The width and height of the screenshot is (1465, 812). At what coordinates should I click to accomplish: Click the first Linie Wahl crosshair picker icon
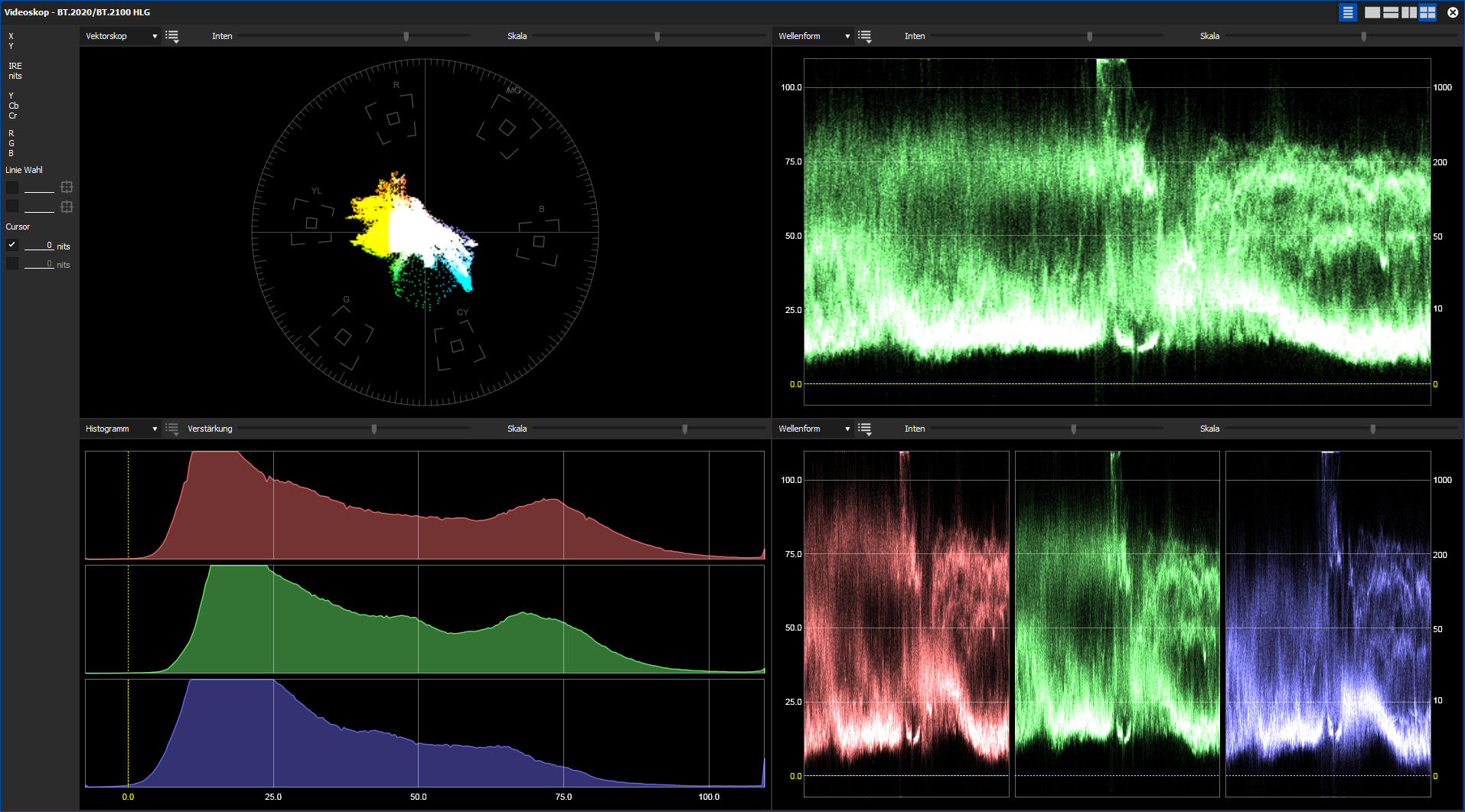tap(67, 187)
